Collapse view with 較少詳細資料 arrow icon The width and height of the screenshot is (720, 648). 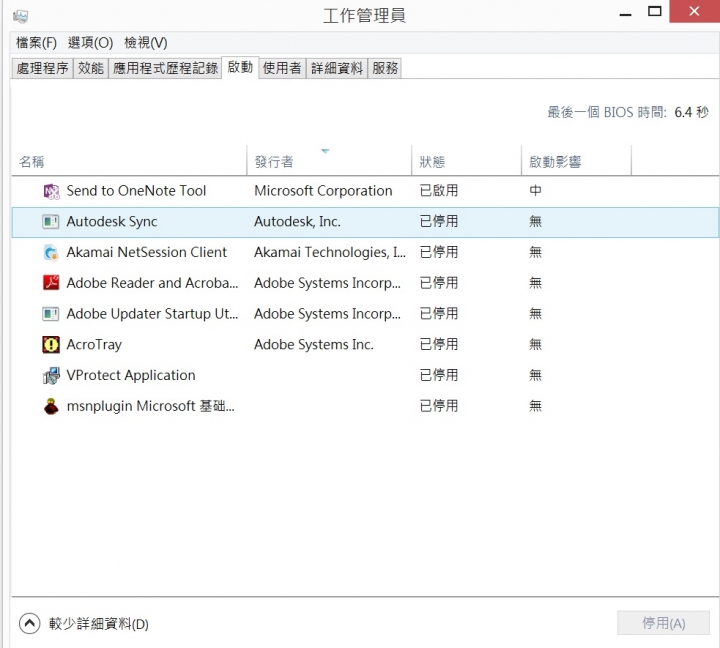[x=29, y=623]
